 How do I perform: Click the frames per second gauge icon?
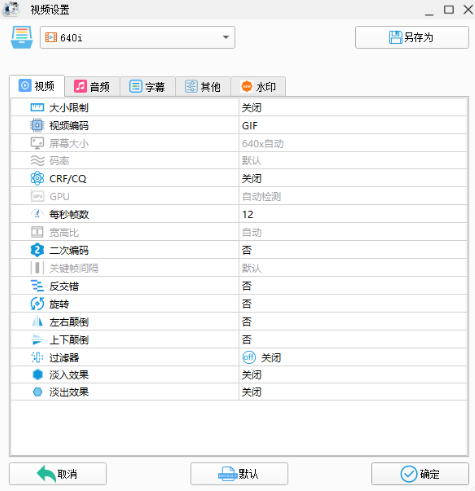[37, 214]
